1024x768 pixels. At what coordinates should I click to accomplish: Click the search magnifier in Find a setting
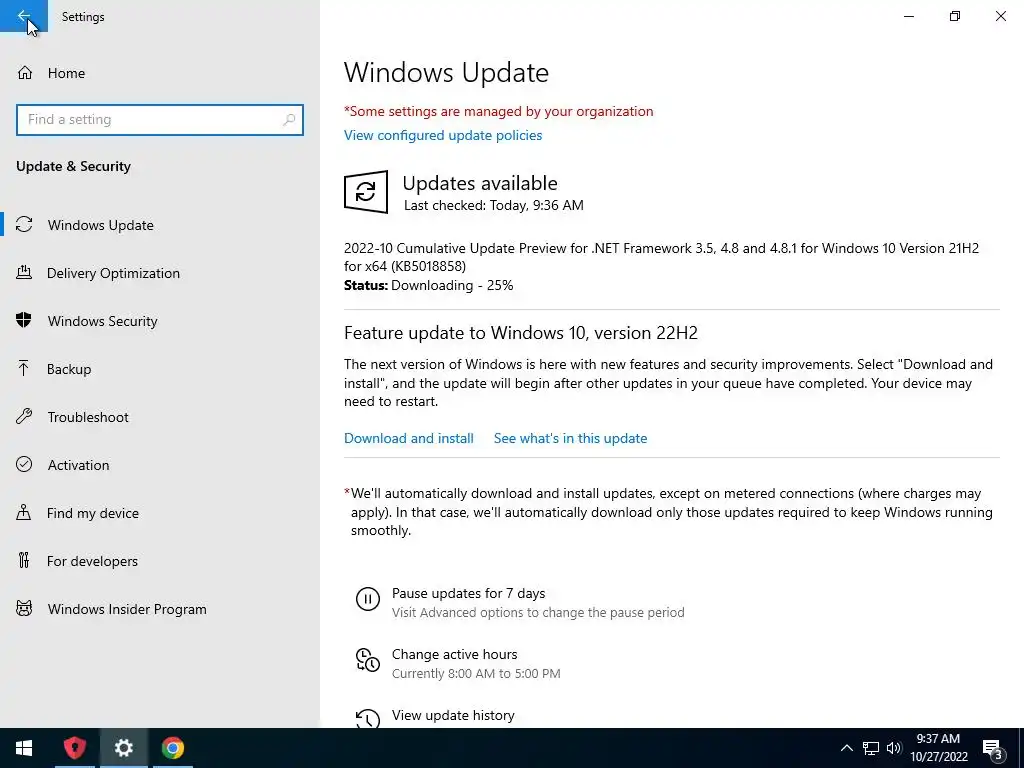point(289,120)
